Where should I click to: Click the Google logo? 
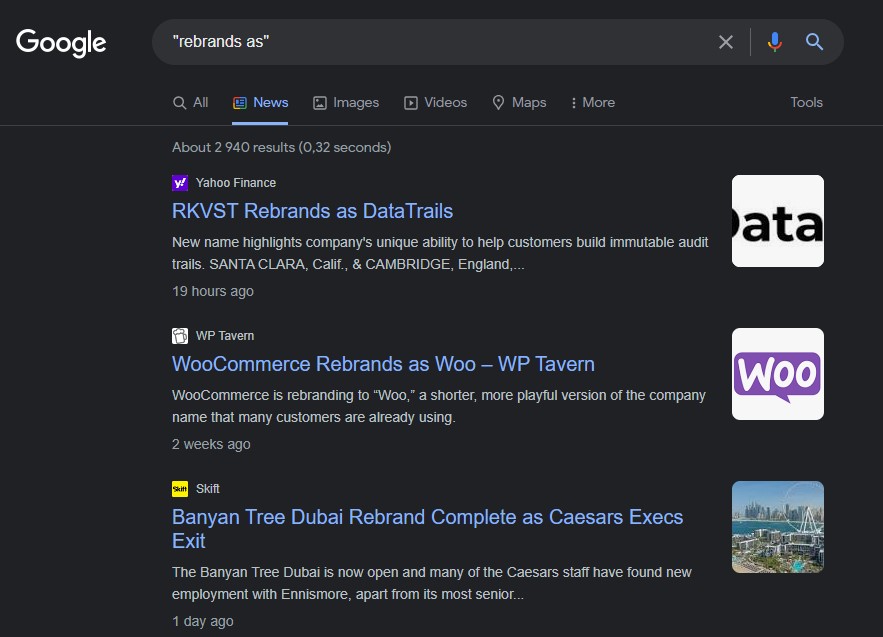point(61,42)
